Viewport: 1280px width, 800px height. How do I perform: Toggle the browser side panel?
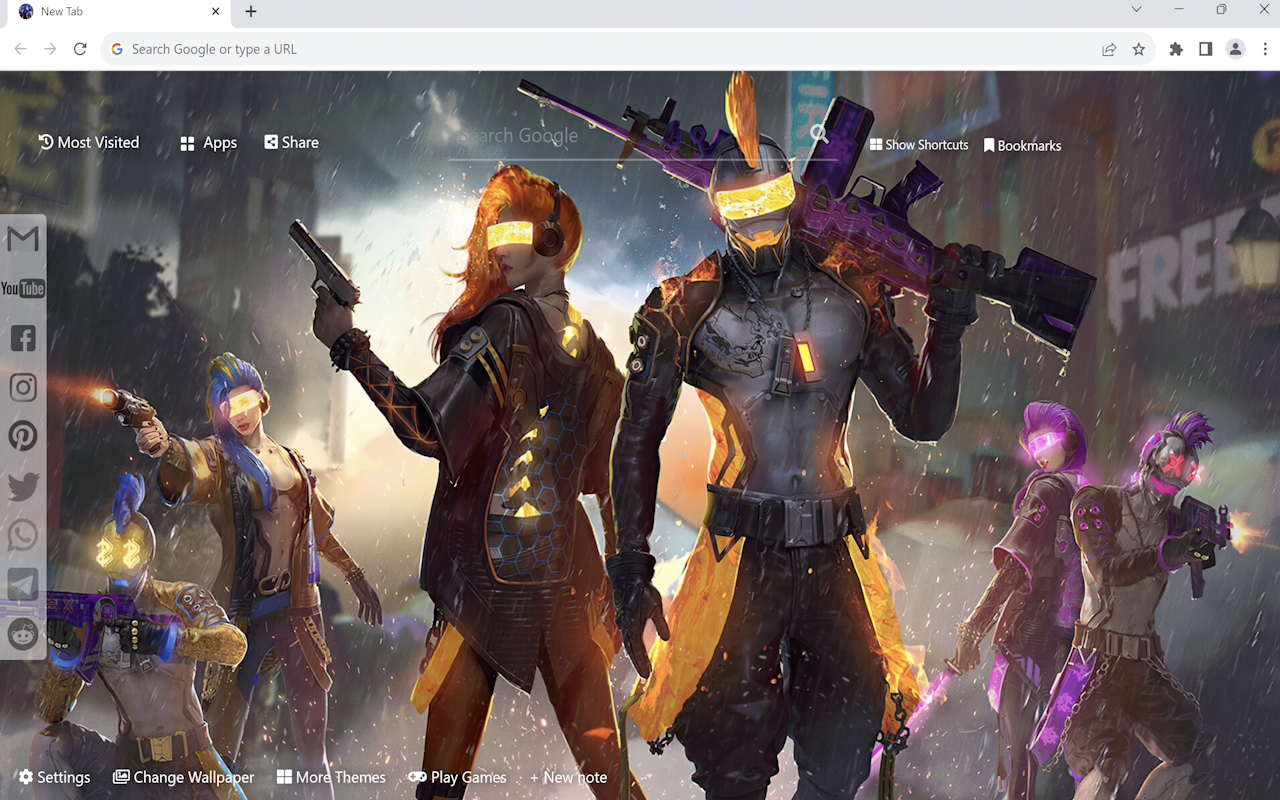click(x=1206, y=49)
